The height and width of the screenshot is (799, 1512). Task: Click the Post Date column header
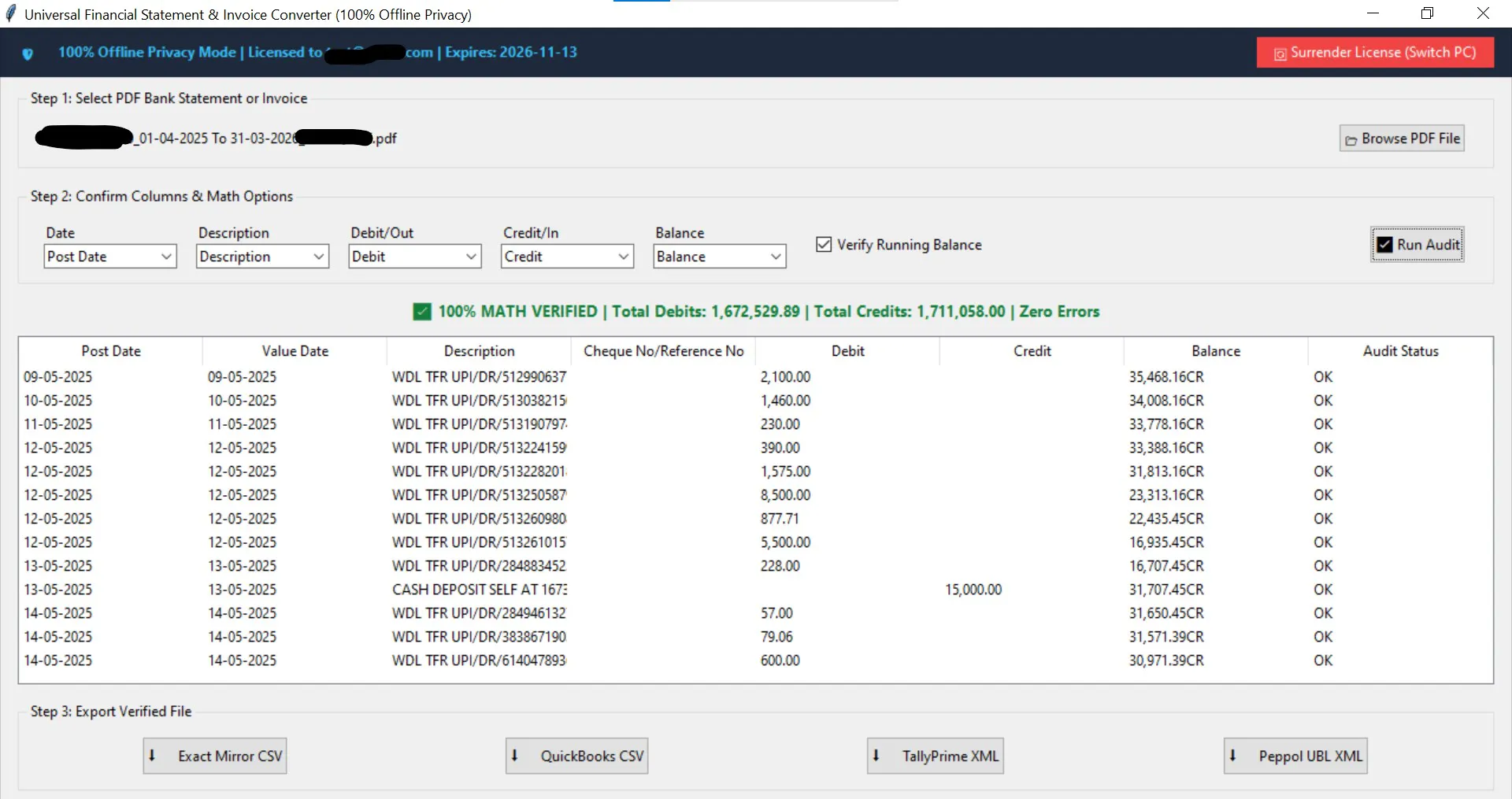[111, 351]
